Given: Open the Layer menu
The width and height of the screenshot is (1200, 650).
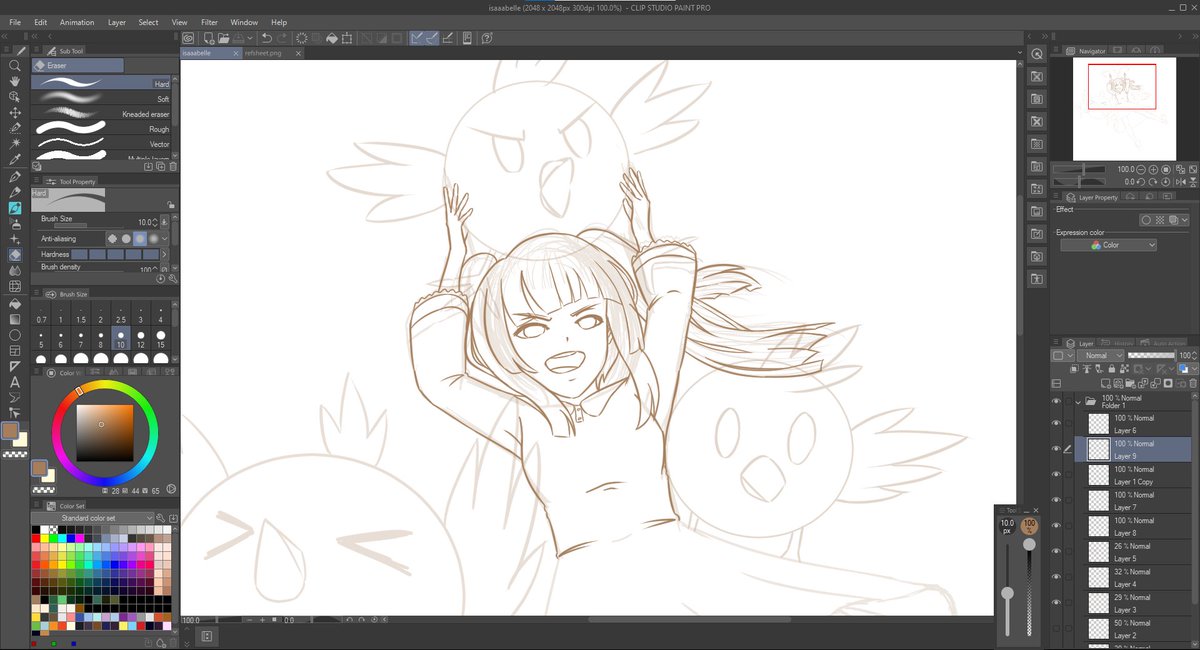Looking at the screenshot, I should click(117, 22).
